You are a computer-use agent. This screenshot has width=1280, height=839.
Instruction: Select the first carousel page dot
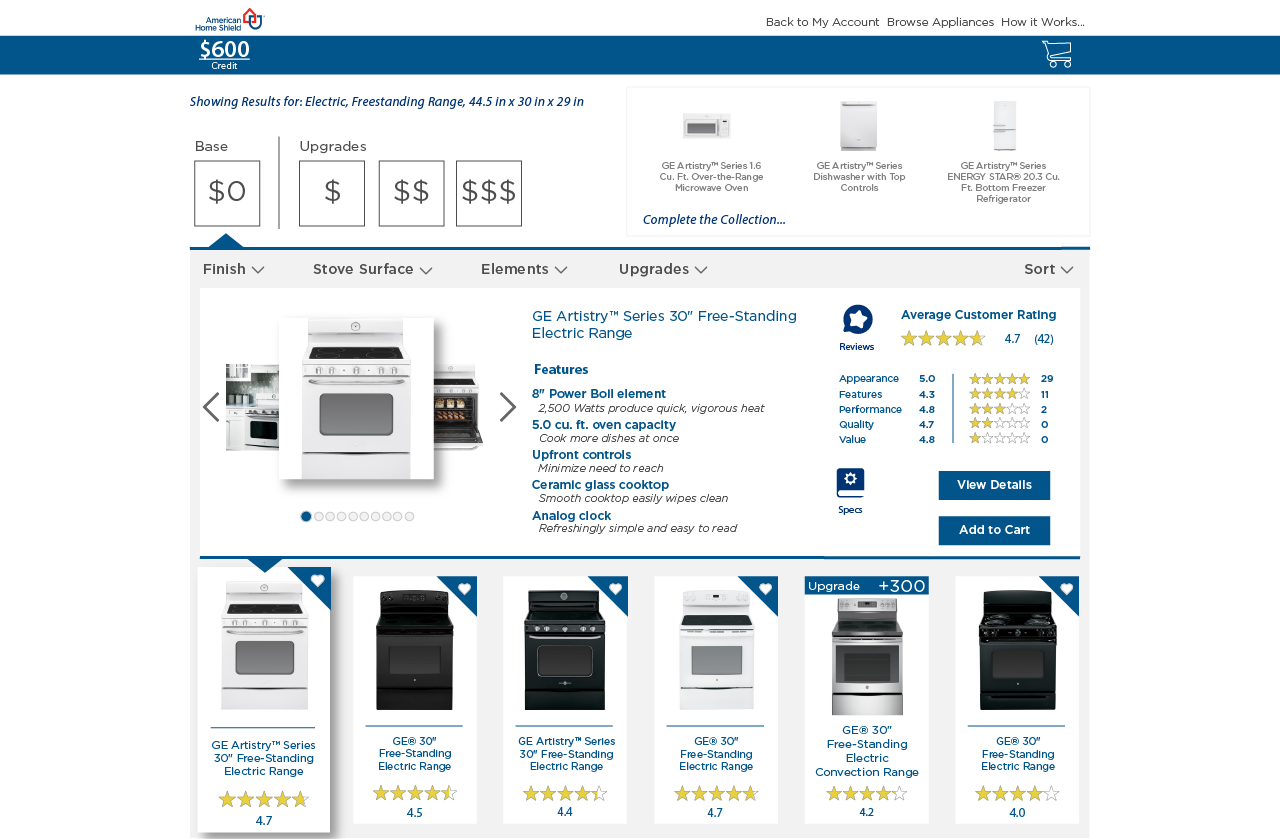(x=306, y=517)
